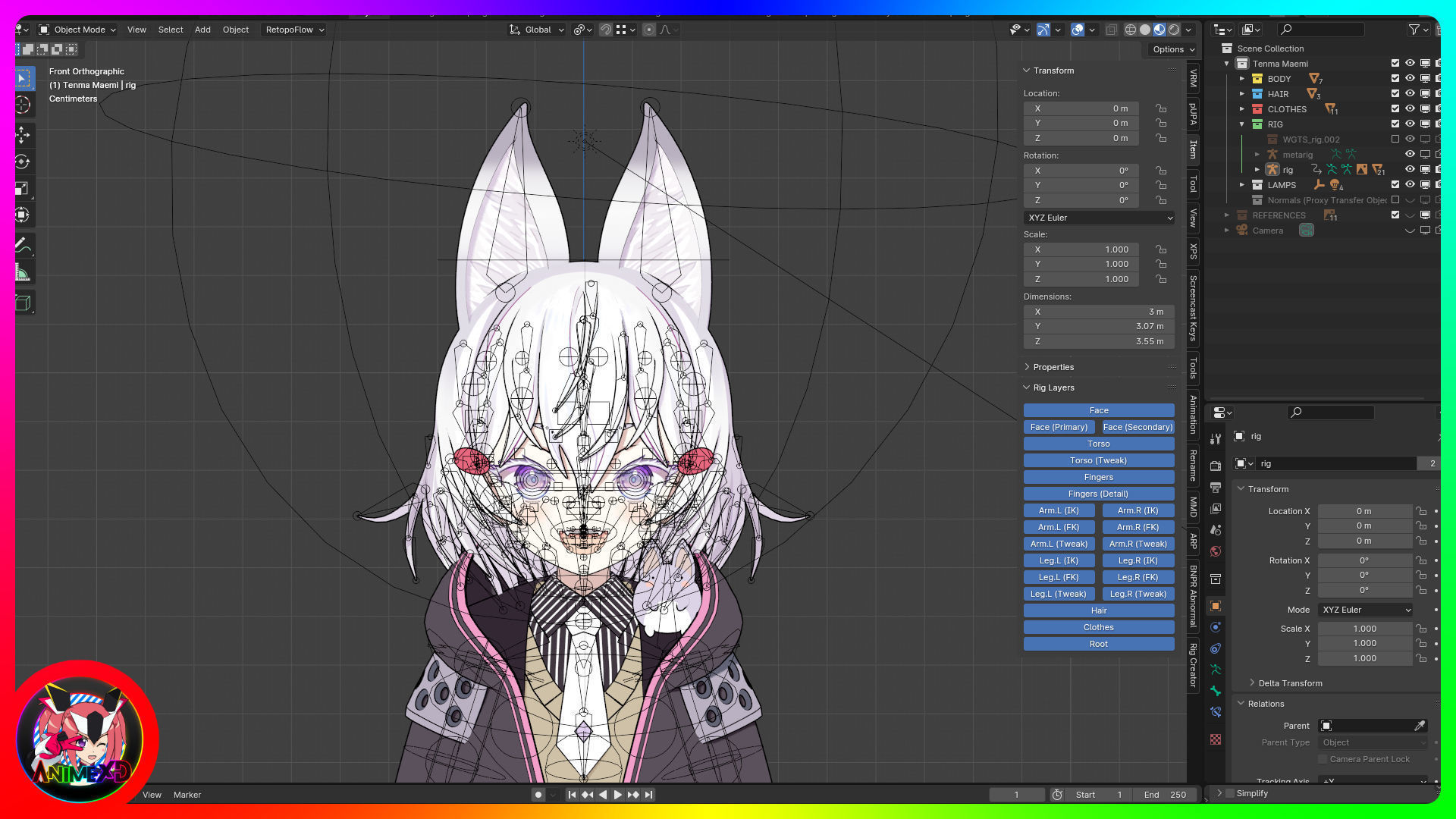Open Render properties tab
Image resolution: width=1456 pixels, height=819 pixels.
tap(1216, 466)
